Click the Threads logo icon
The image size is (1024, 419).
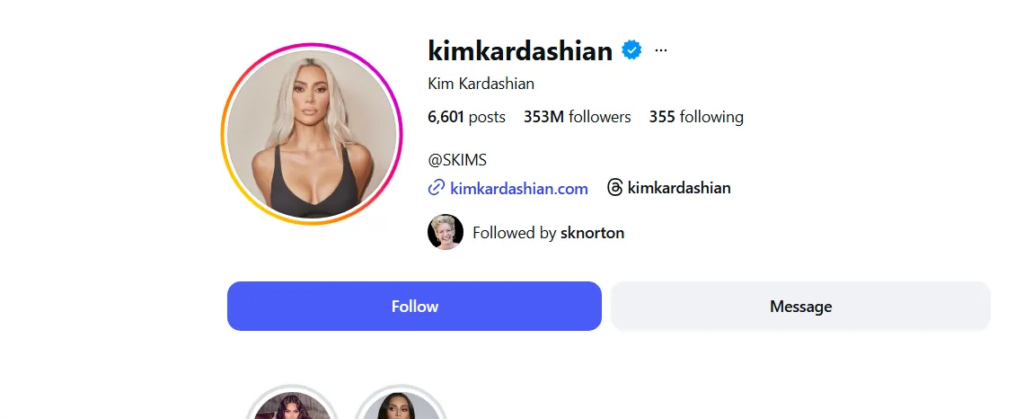tap(615, 188)
